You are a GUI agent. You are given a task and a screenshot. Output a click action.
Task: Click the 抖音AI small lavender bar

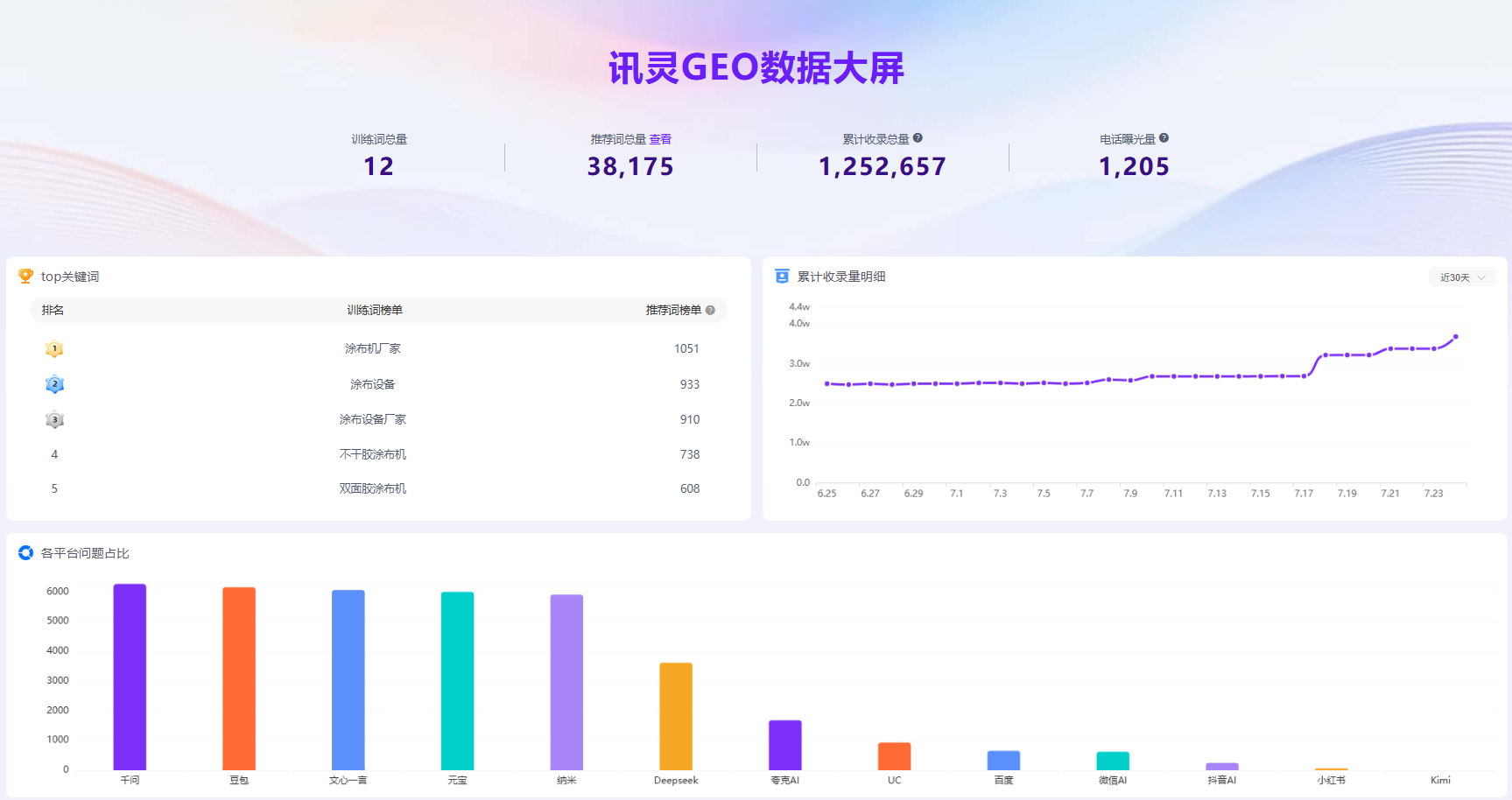pos(1222,767)
